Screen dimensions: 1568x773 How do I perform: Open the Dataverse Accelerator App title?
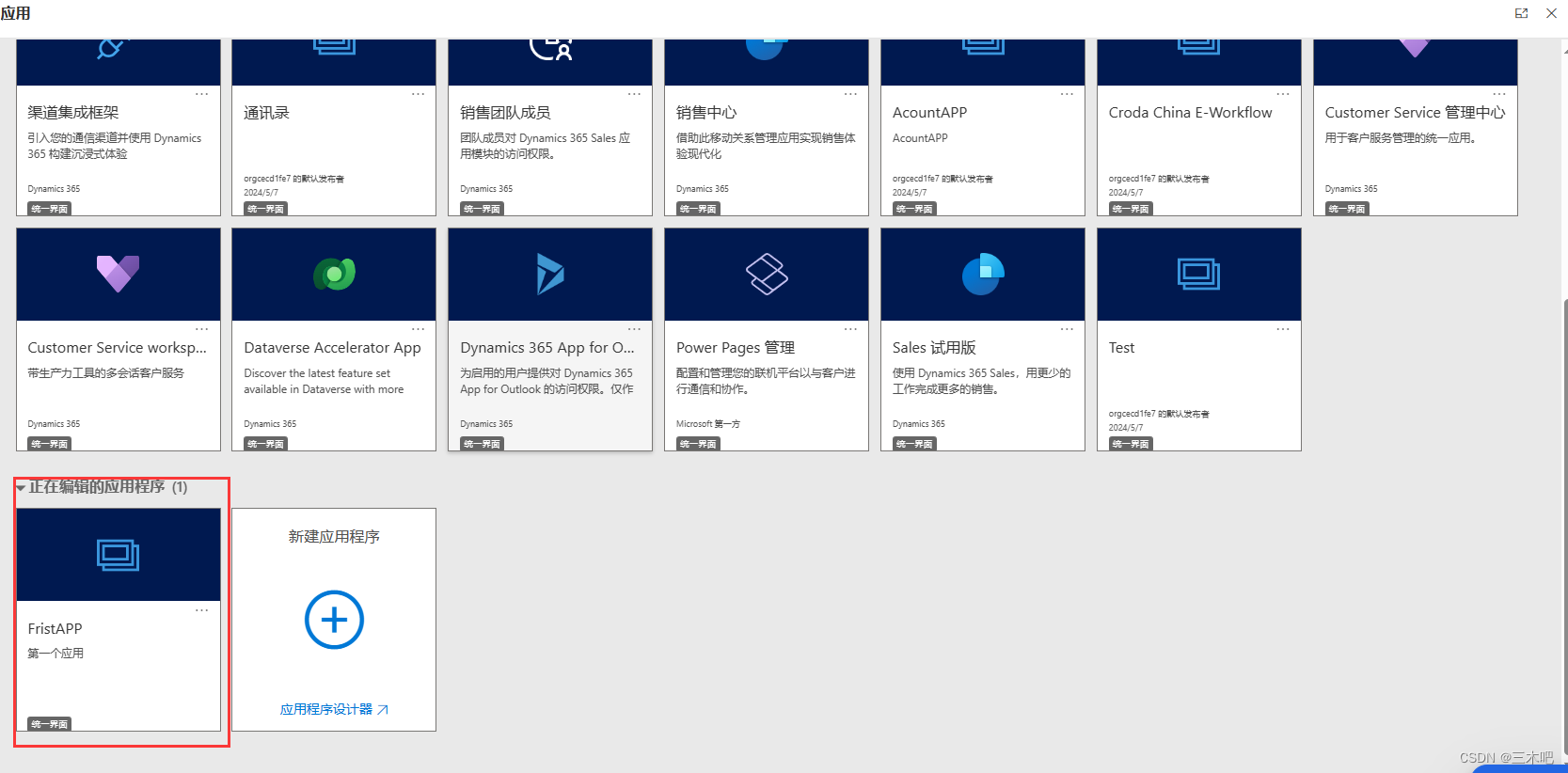pyautogui.click(x=332, y=347)
